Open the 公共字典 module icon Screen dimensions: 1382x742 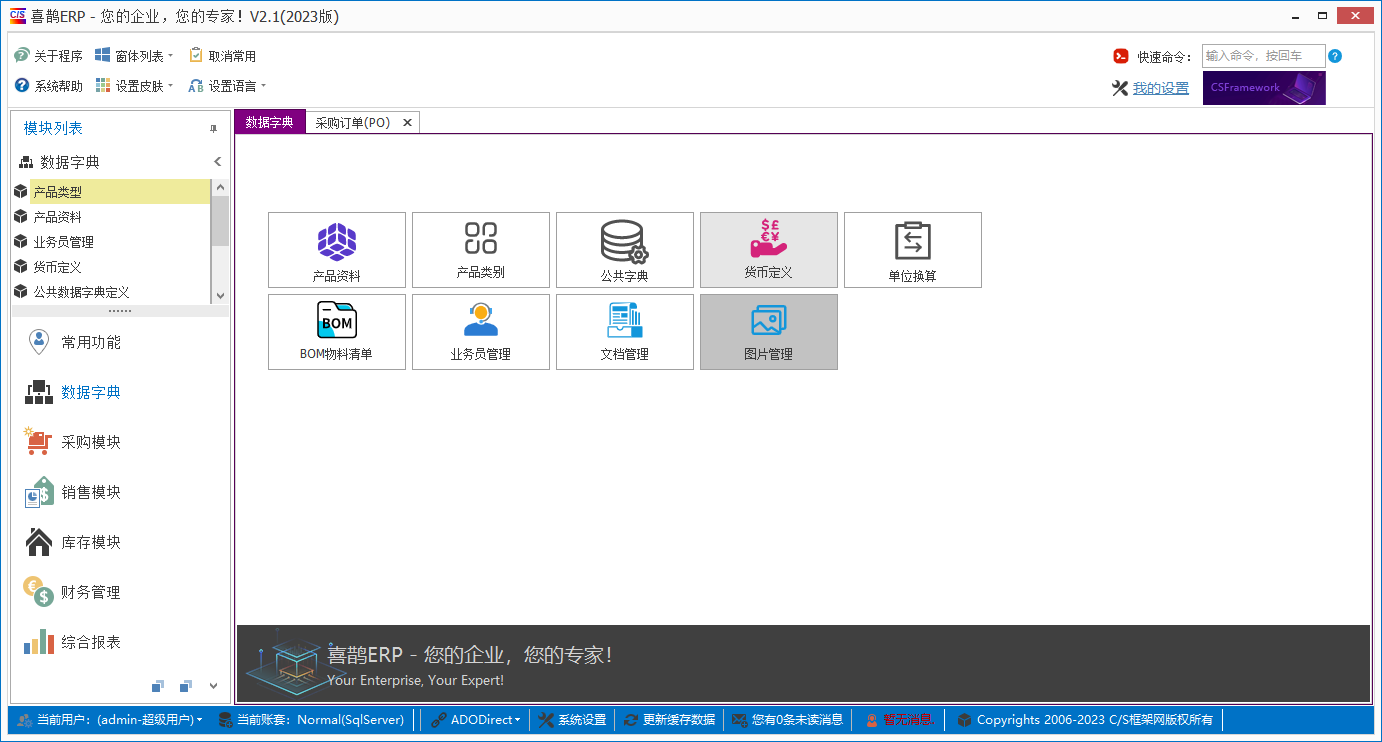(624, 249)
